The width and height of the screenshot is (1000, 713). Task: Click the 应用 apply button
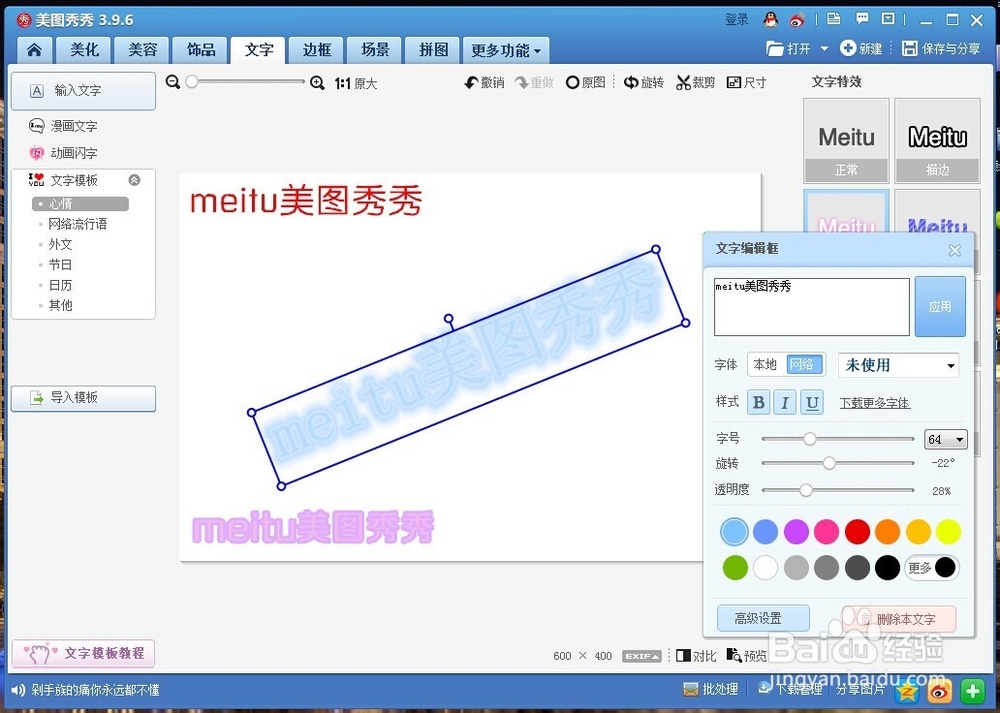(x=940, y=306)
